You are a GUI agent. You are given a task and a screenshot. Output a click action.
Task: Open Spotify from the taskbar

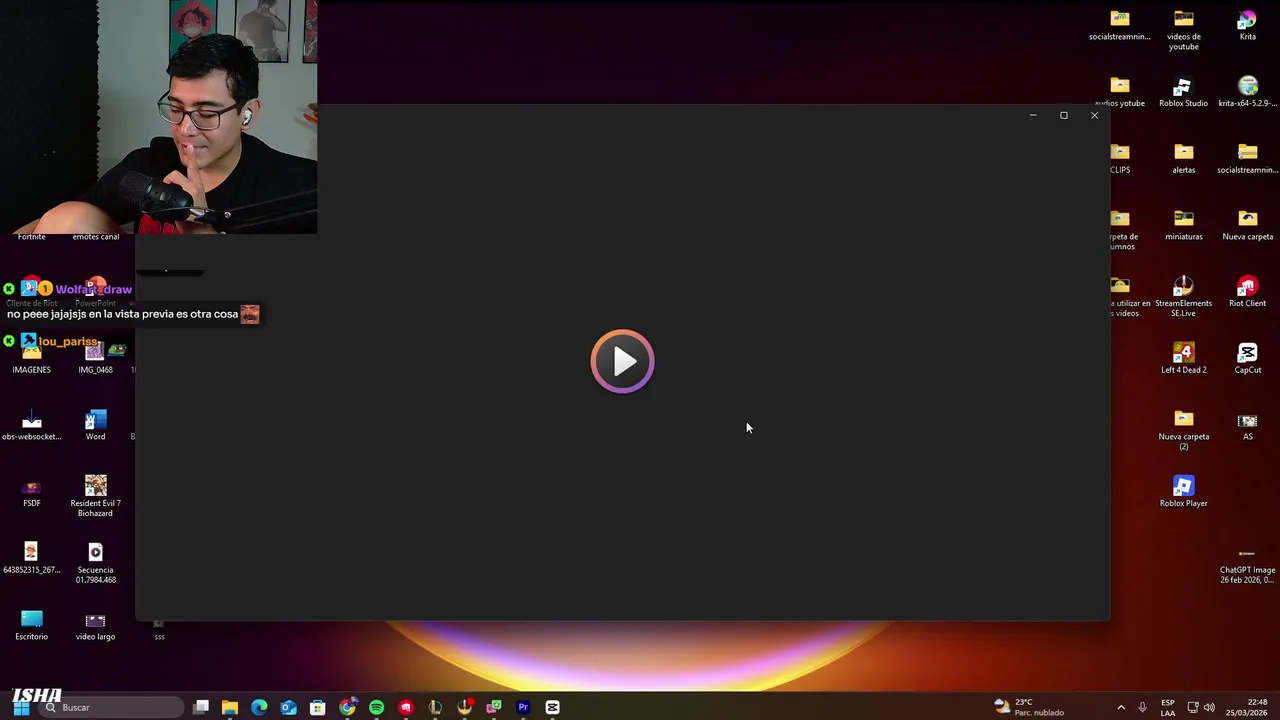click(x=376, y=707)
